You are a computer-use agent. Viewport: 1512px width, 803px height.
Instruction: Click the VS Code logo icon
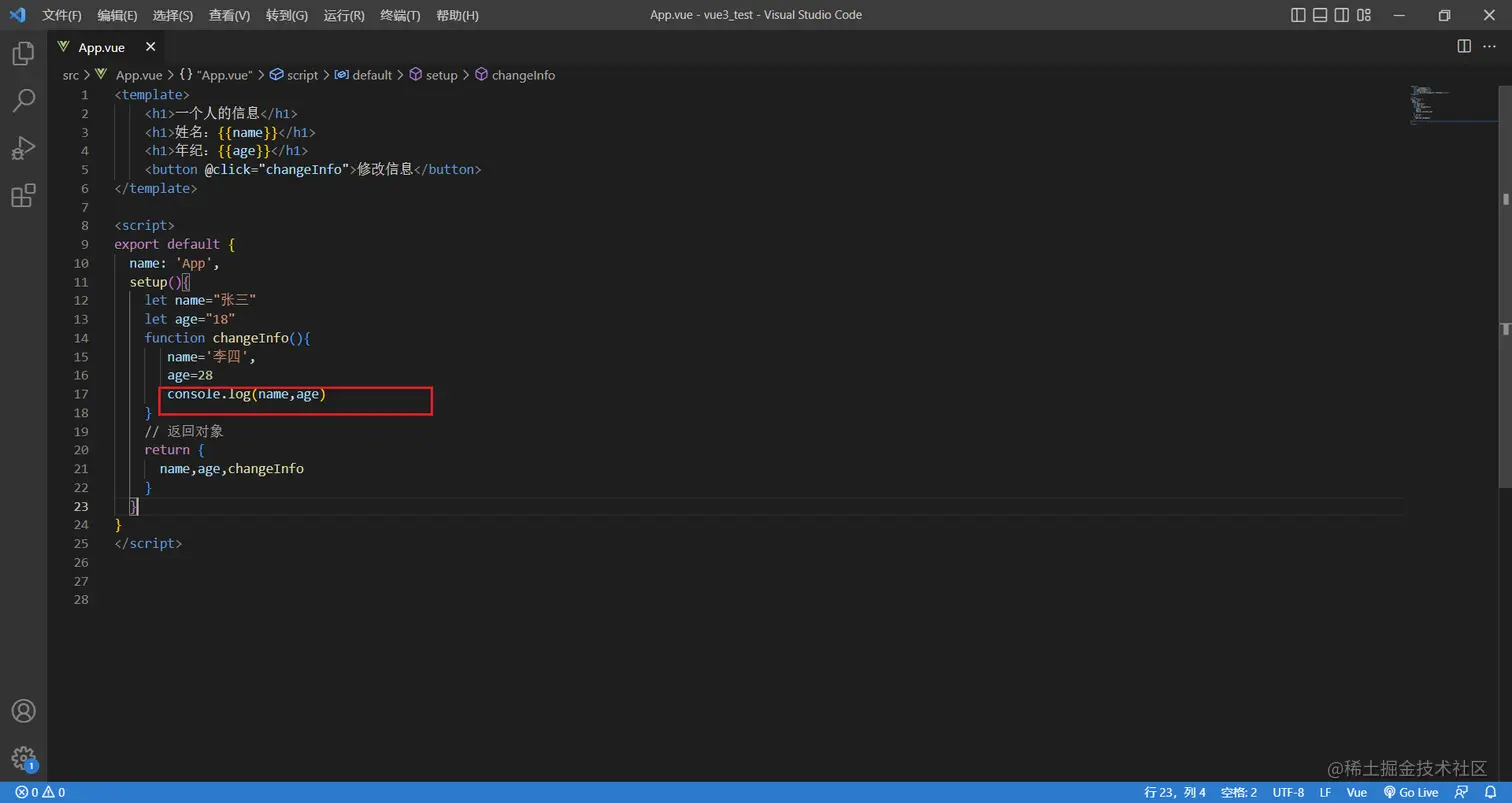tap(17, 15)
